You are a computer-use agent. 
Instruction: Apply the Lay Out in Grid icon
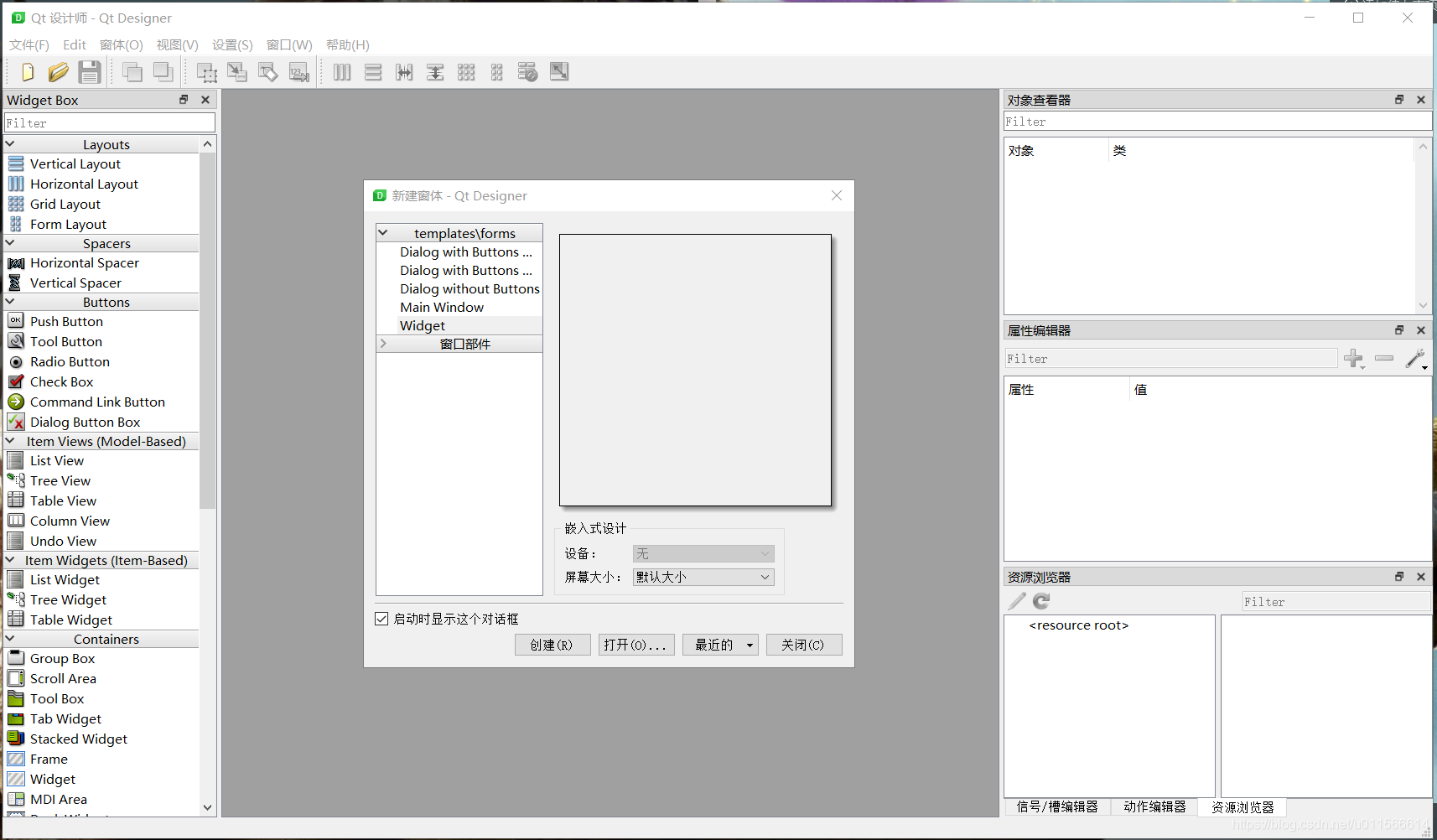click(466, 72)
